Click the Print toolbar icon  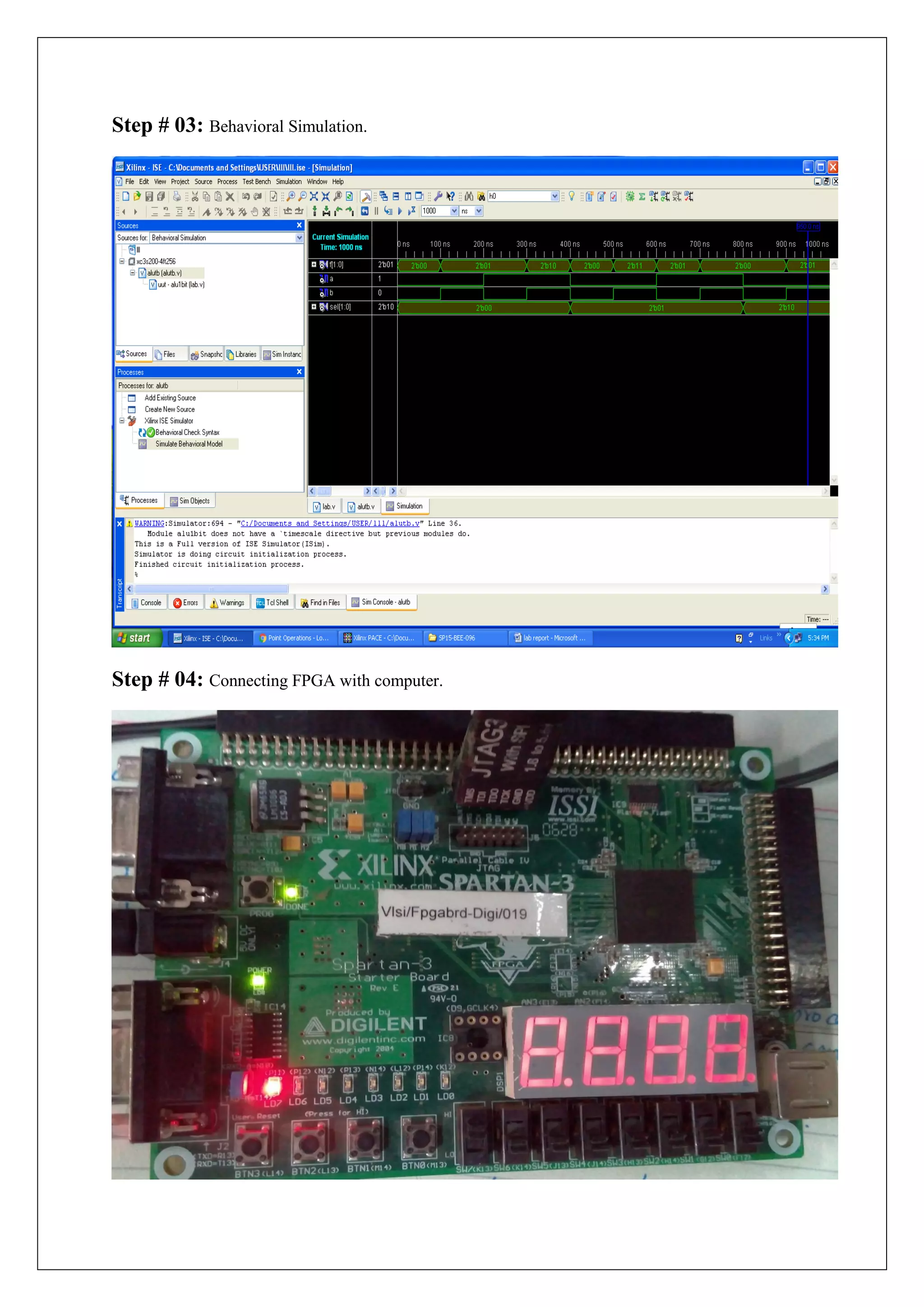coord(177,196)
